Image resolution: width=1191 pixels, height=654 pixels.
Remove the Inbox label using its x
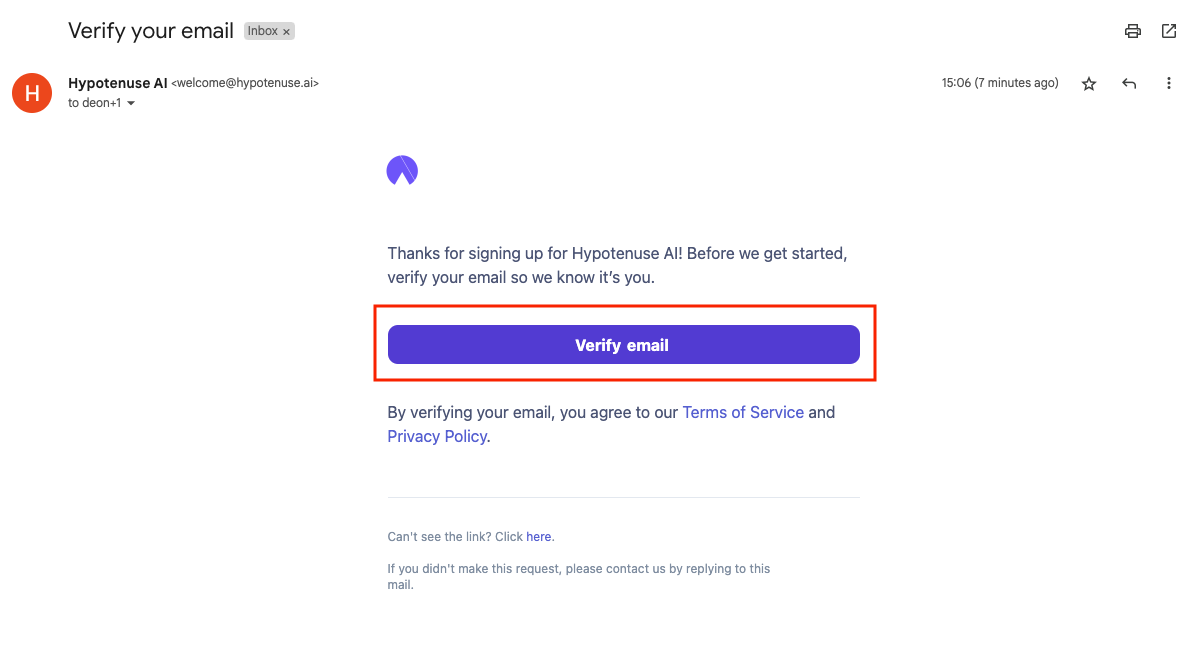point(287,32)
